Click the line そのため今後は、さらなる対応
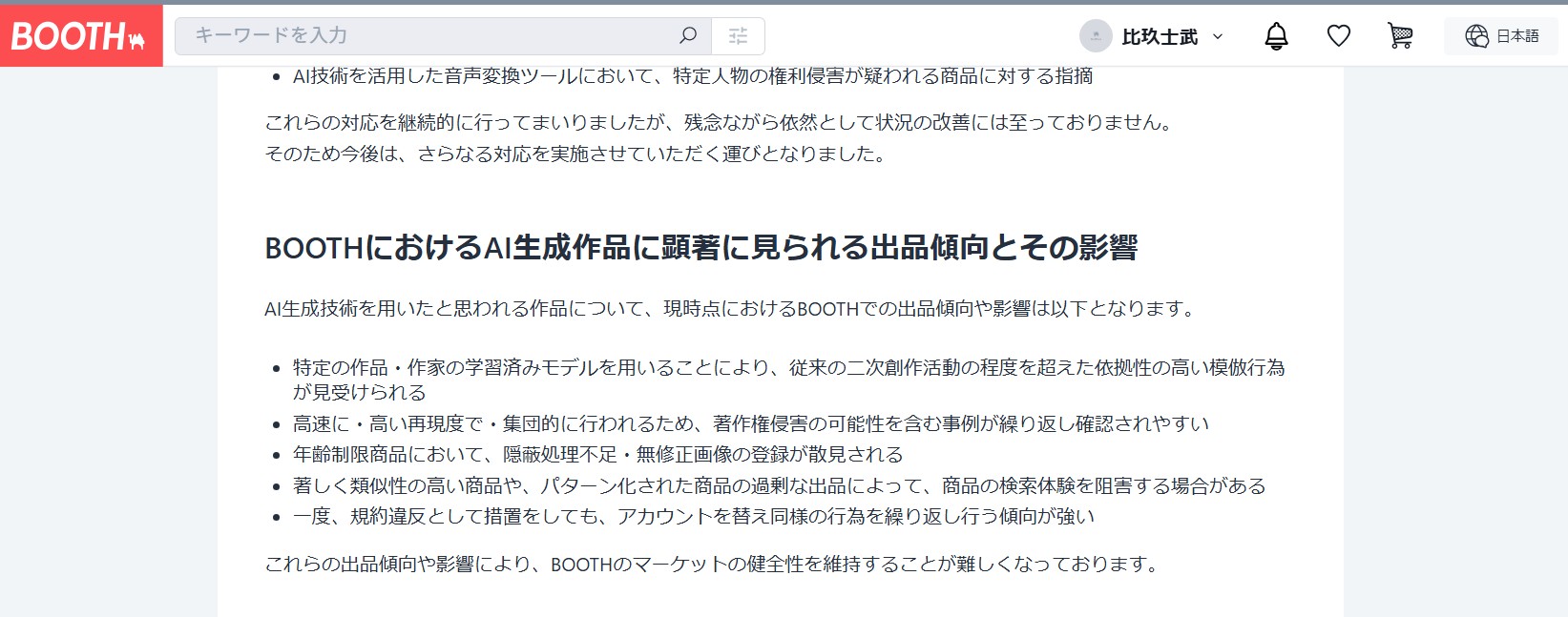 click(x=576, y=154)
